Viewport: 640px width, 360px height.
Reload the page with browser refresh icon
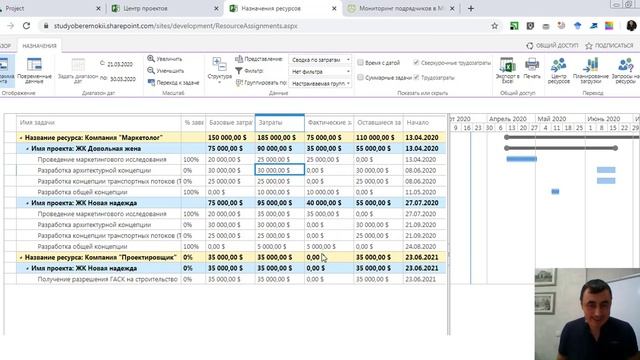click(x=27, y=26)
